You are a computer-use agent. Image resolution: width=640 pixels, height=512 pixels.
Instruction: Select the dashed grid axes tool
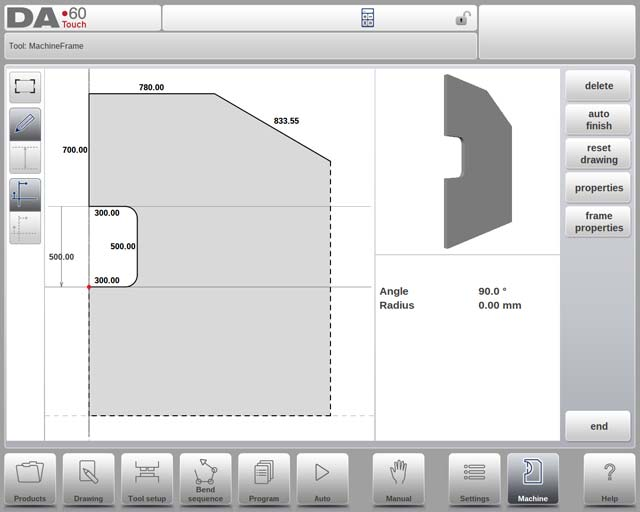click(25, 227)
